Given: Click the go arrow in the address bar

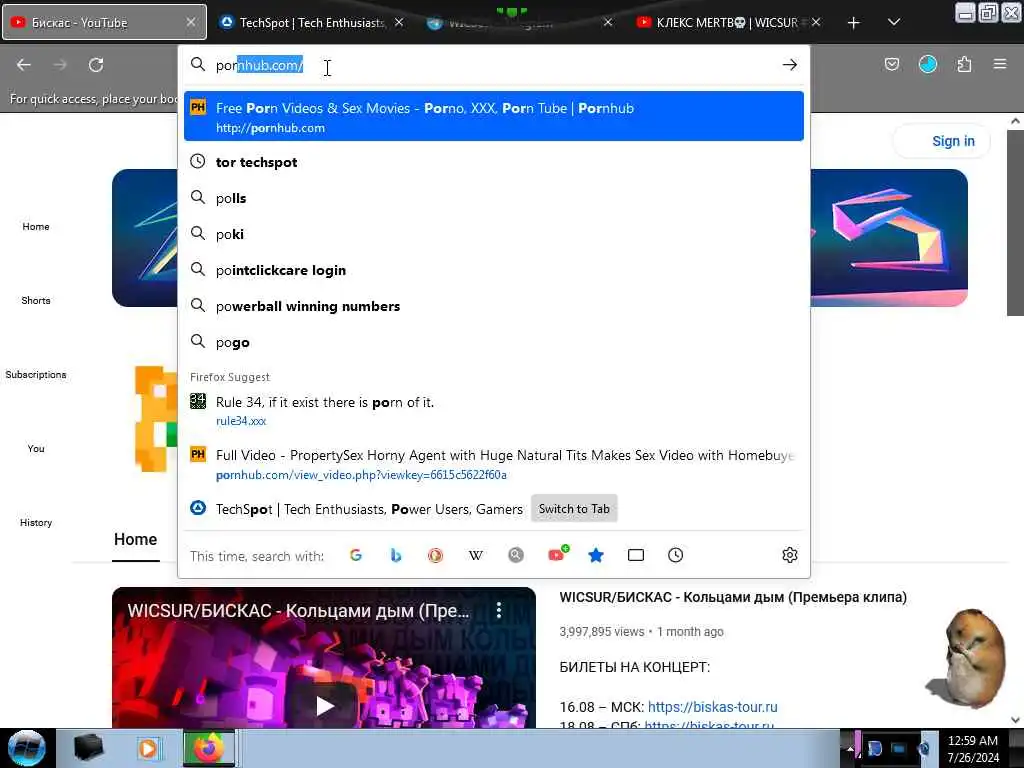Looking at the screenshot, I should pos(790,65).
